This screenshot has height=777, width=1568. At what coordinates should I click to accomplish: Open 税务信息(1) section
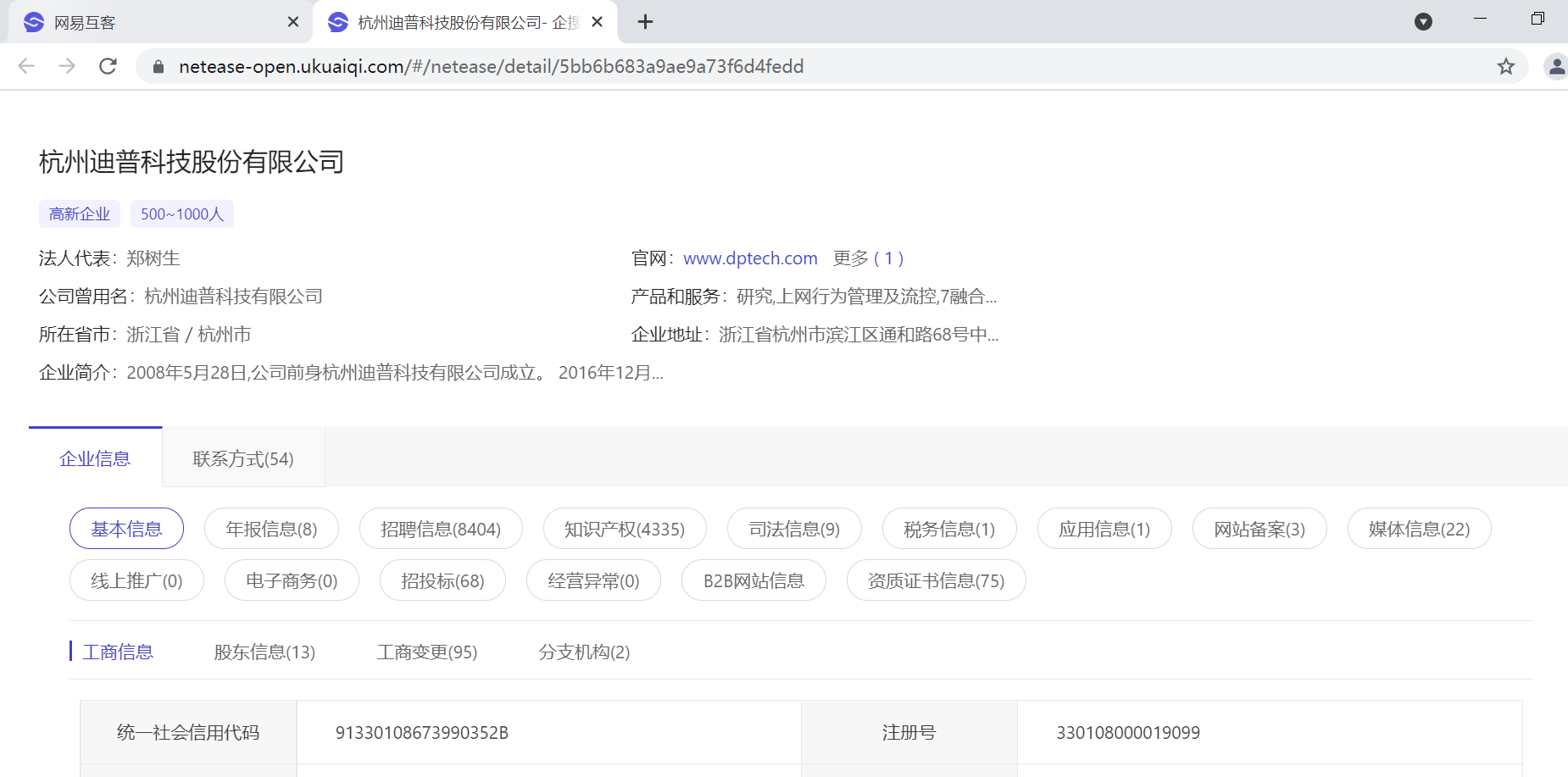(949, 529)
